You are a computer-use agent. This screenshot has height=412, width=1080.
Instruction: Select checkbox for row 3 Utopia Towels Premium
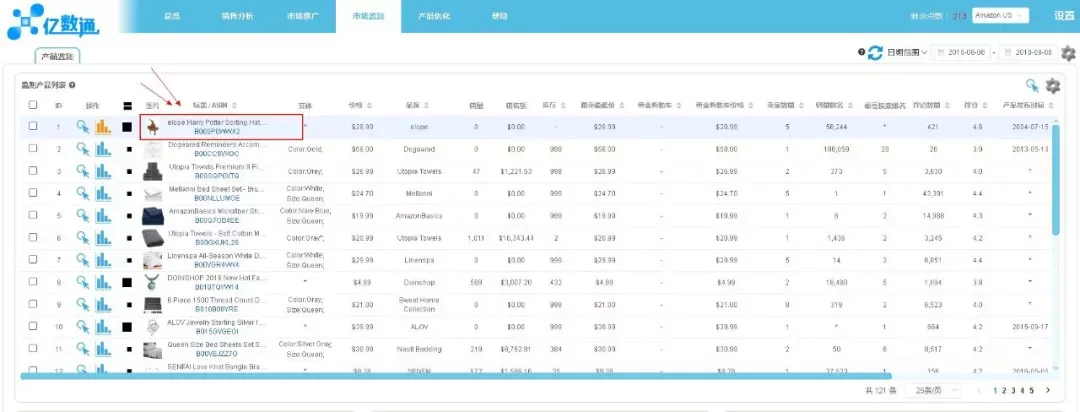point(33,171)
